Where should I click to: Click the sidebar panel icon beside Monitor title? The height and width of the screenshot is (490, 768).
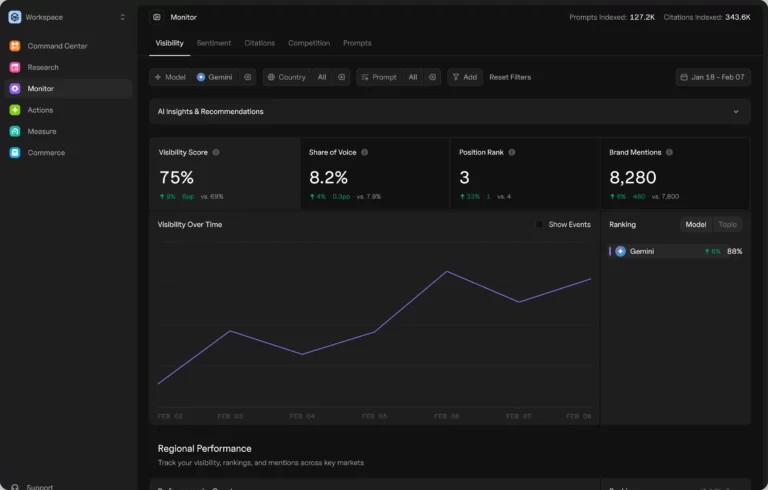coord(157,17)
